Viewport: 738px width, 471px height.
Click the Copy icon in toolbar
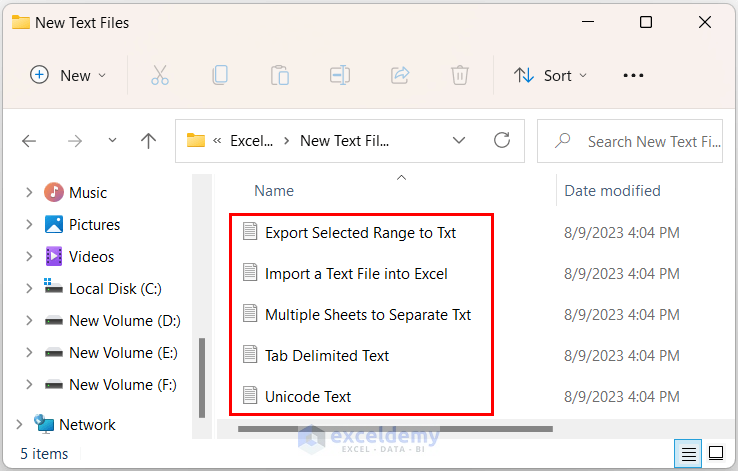[x=220, y=75]
